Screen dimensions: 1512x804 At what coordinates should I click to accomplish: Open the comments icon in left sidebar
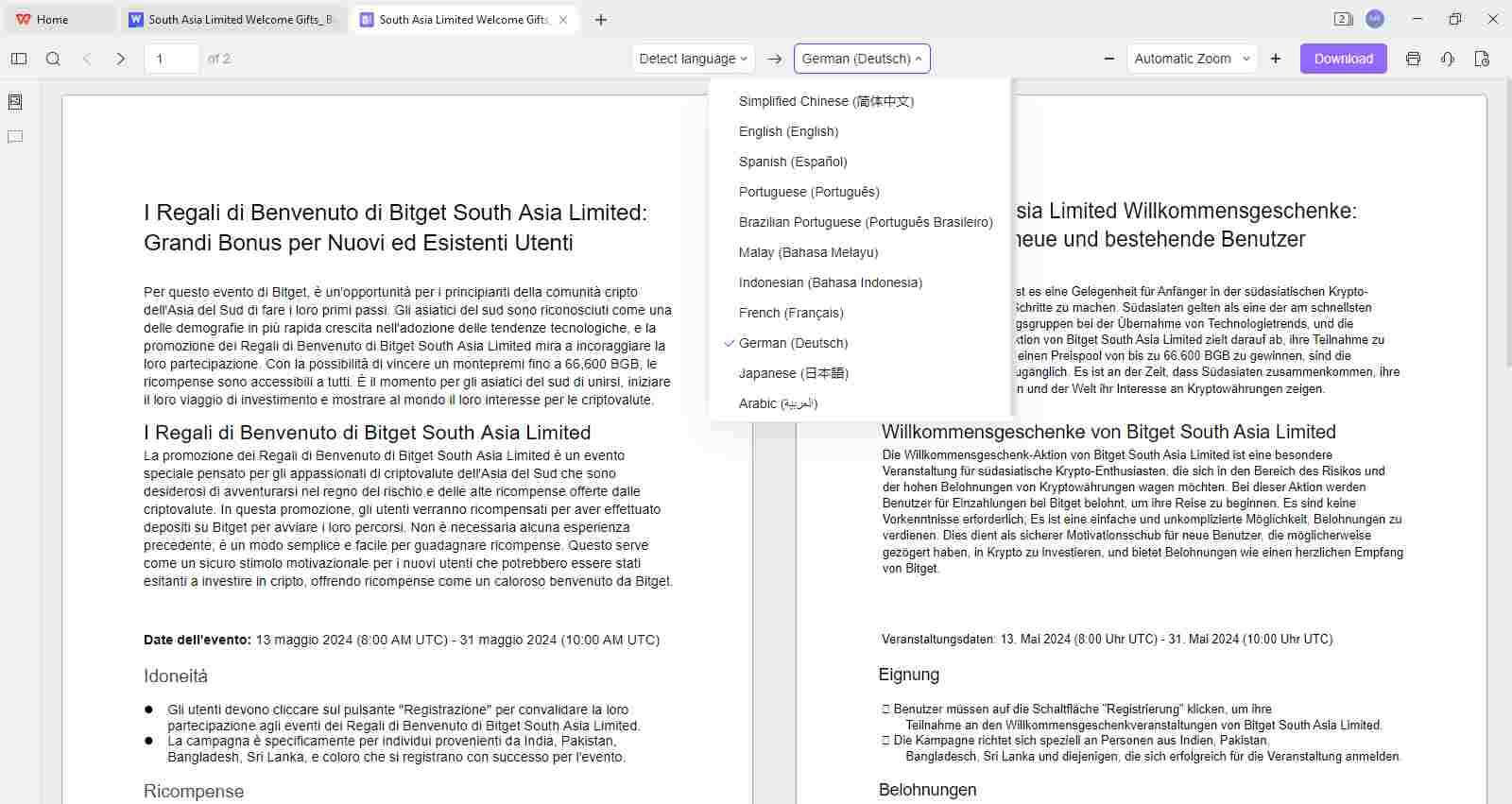(15, 137)
